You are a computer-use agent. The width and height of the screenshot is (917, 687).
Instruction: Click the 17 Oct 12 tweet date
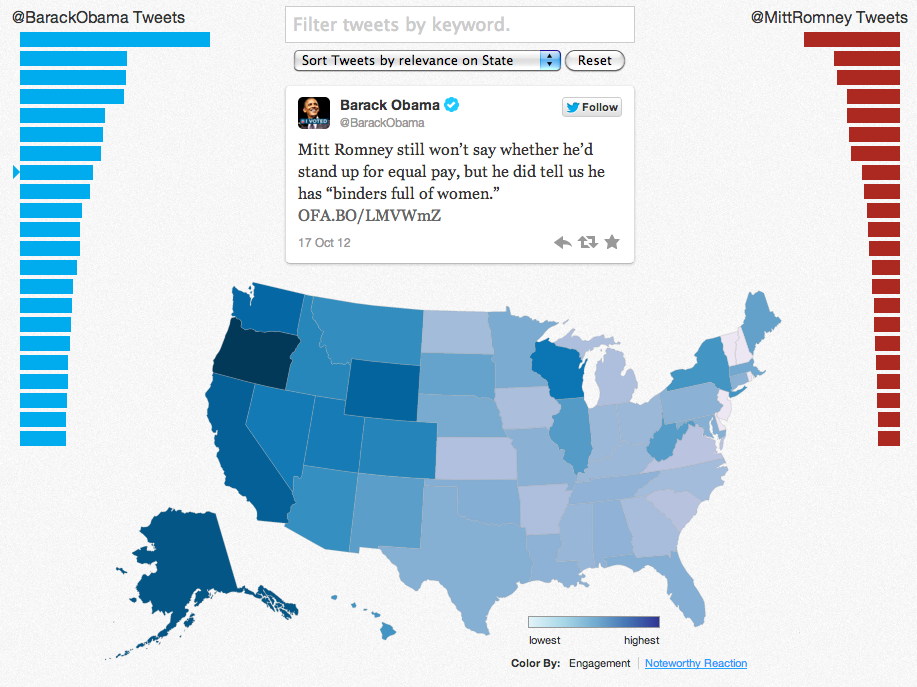point(324,243)
